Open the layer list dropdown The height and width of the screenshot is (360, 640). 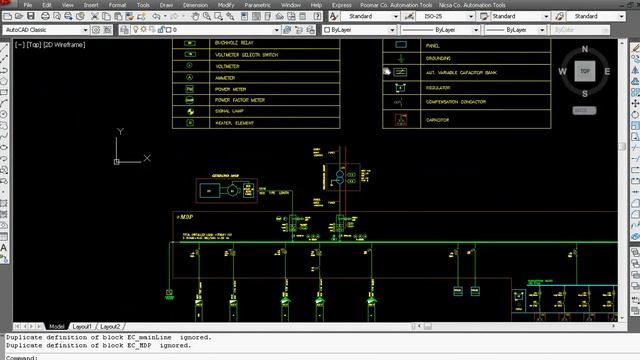(276, 30)
